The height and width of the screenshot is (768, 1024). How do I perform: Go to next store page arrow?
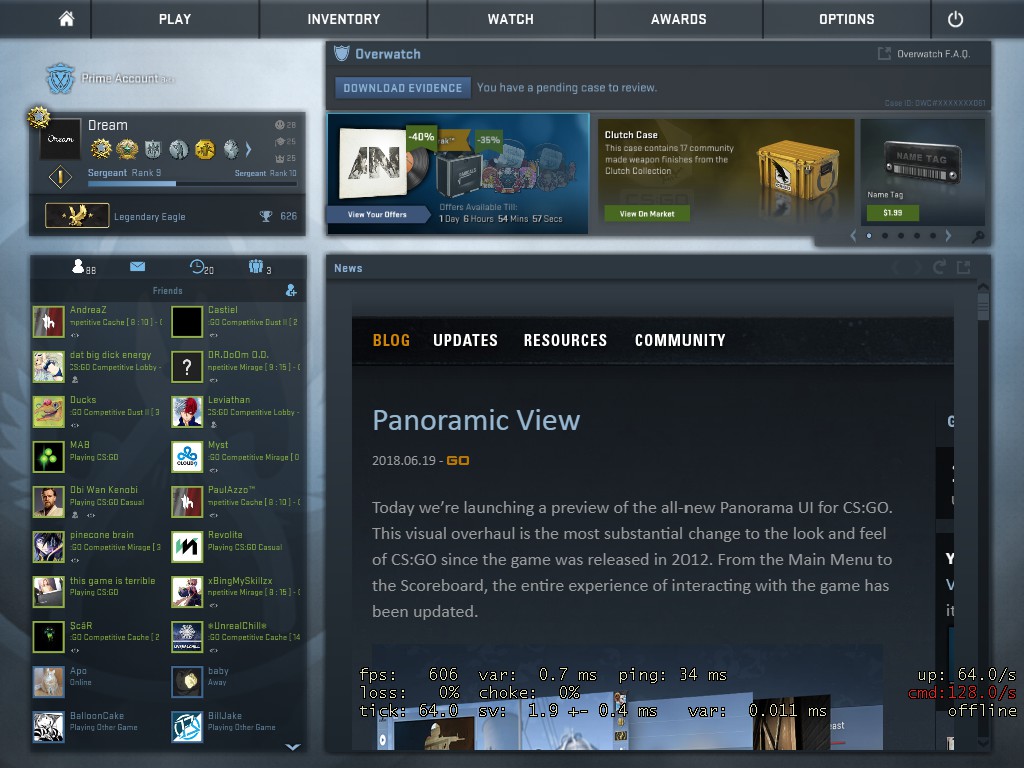(x=948, y=236)
